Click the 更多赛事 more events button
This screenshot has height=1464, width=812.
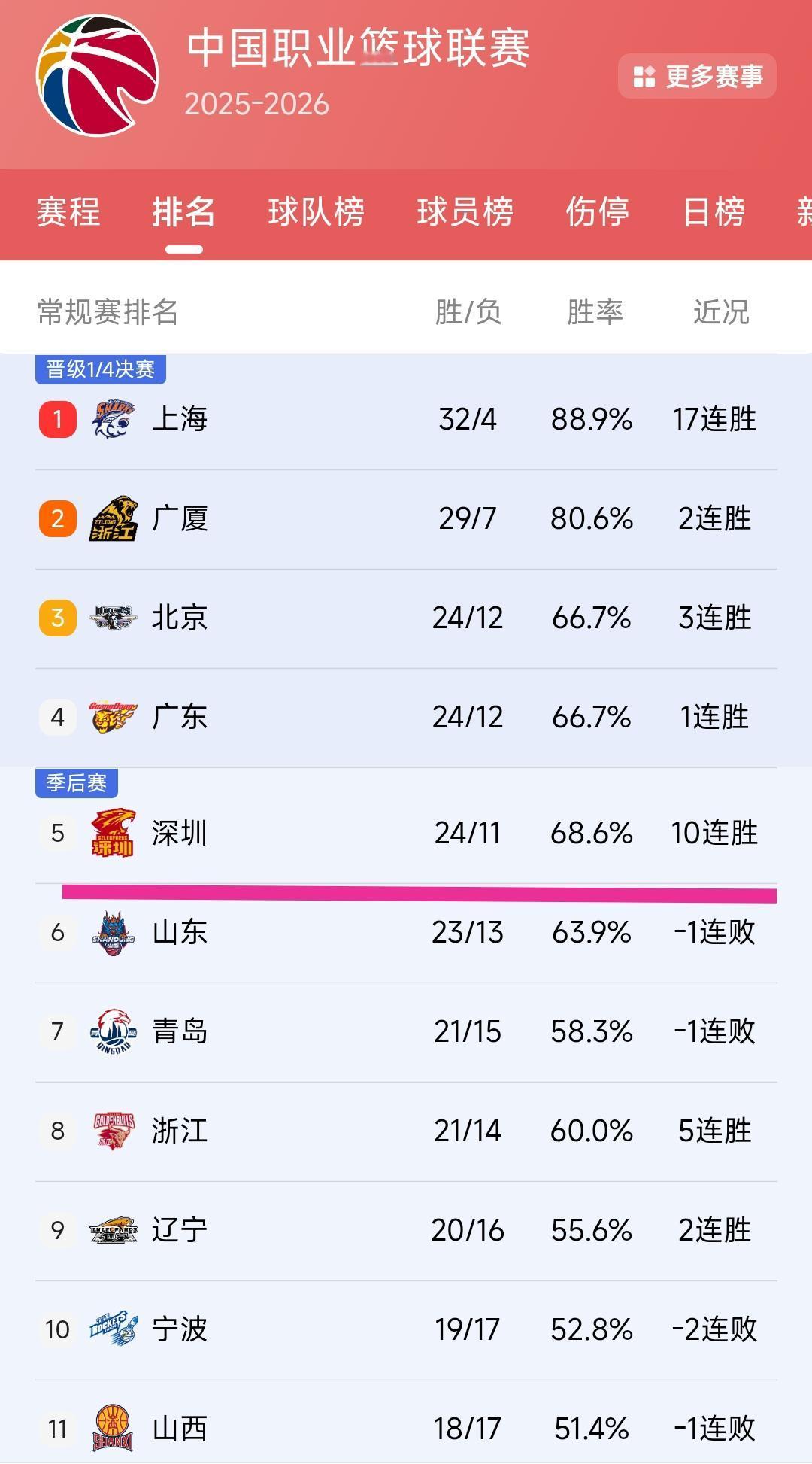(698, 75)
